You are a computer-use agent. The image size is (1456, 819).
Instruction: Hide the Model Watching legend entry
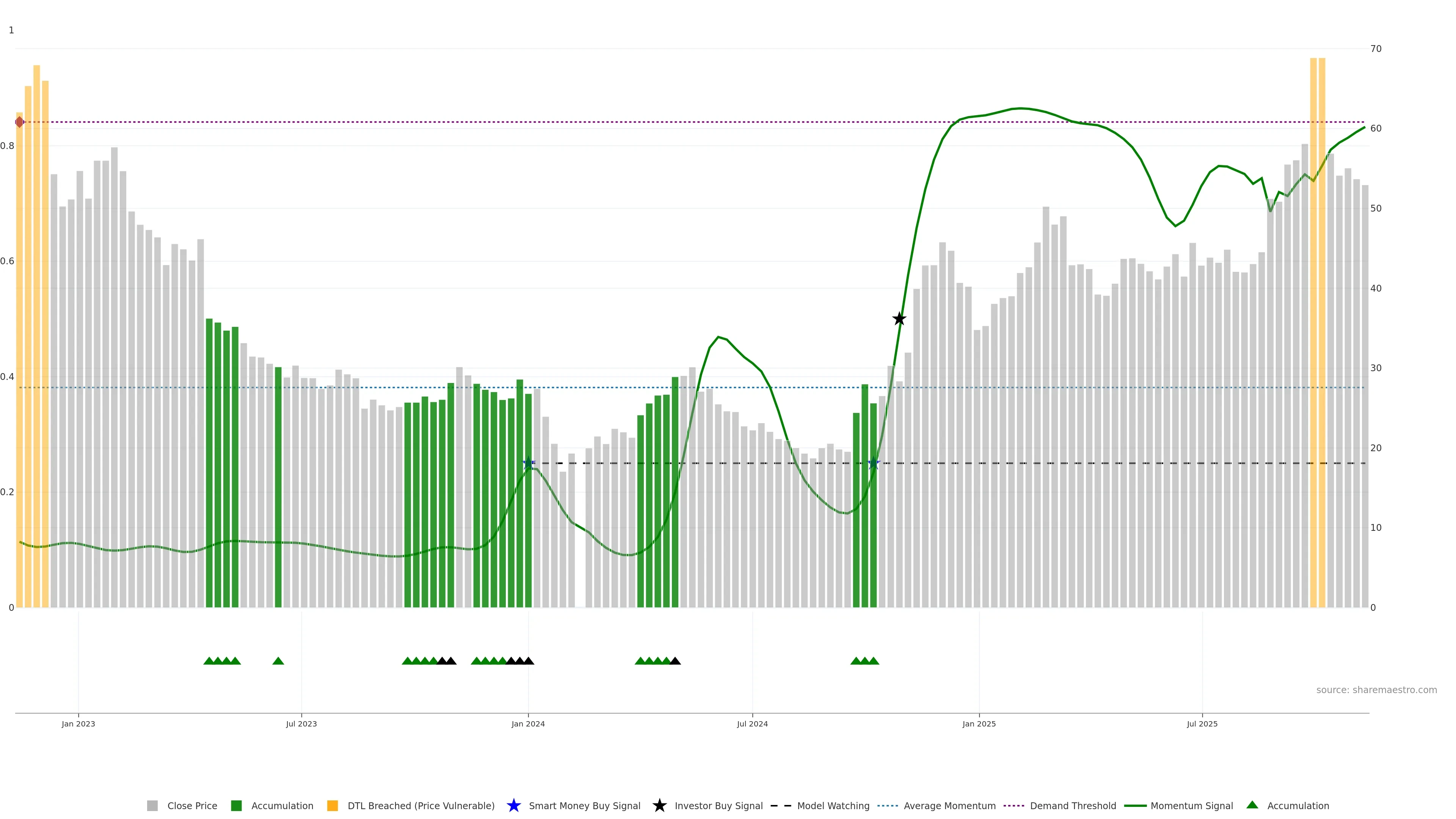click(833, 805)
